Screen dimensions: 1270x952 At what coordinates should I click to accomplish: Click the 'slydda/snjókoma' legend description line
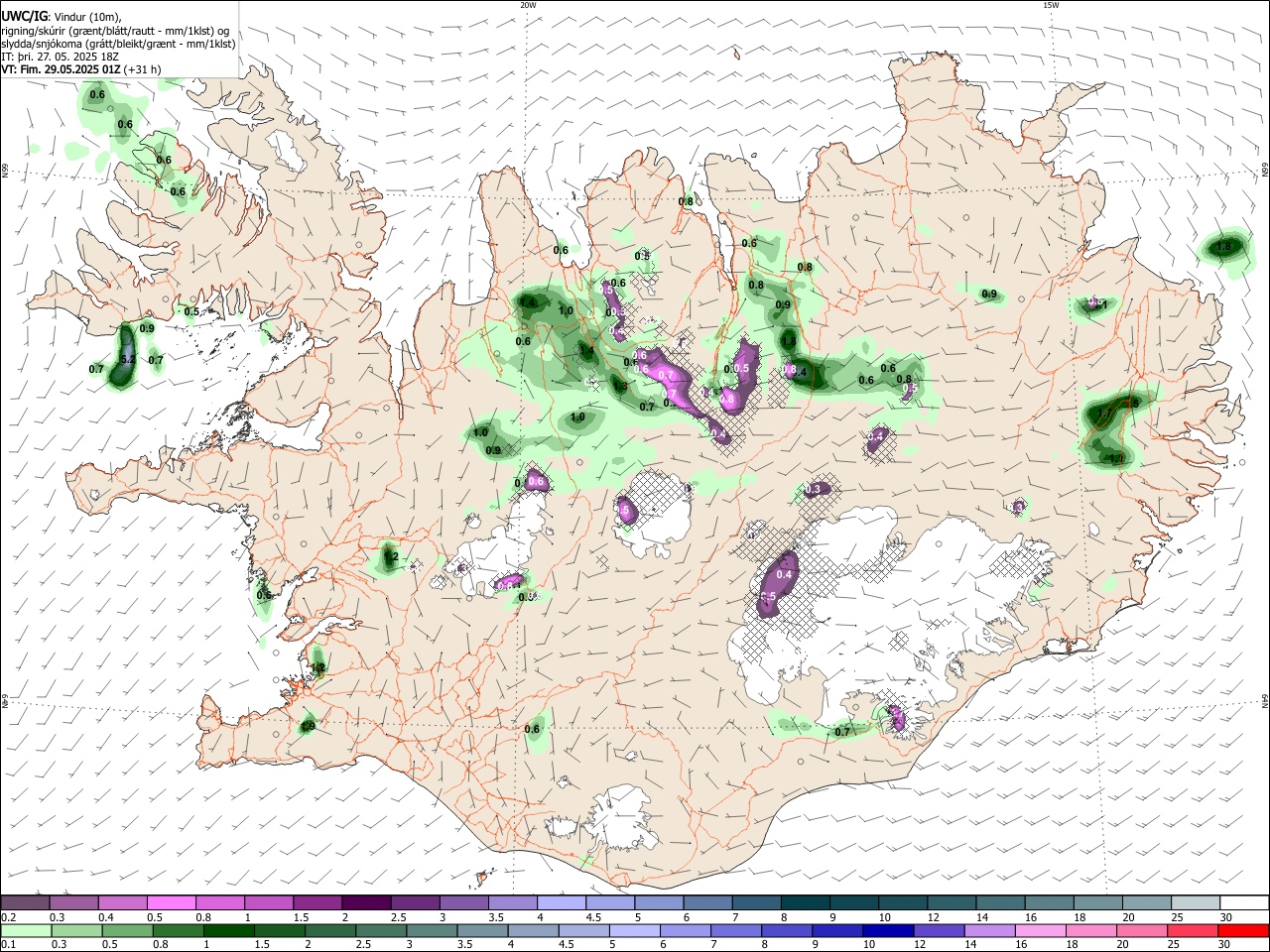click(x=118, y=44)
